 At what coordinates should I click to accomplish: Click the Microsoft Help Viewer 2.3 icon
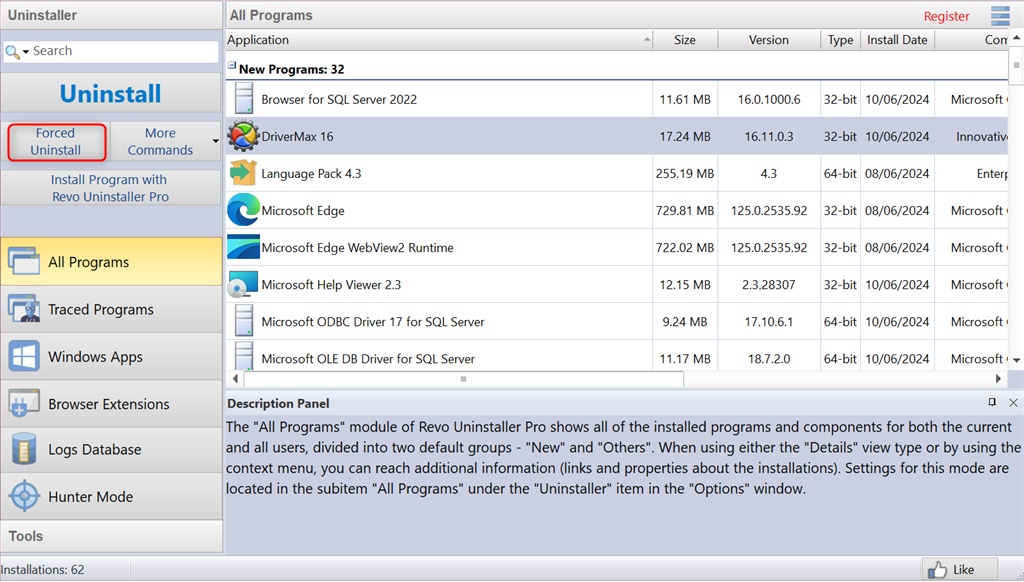pyautogui.click(x=243, y=285)
